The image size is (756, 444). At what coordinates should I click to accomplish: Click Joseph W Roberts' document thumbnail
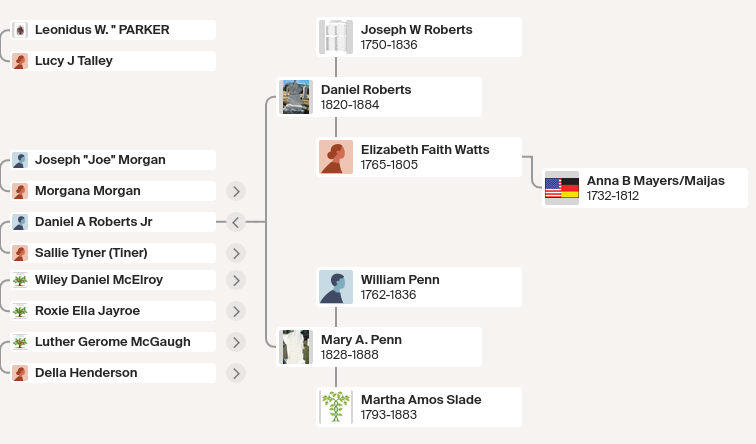(x=336, y=37)
